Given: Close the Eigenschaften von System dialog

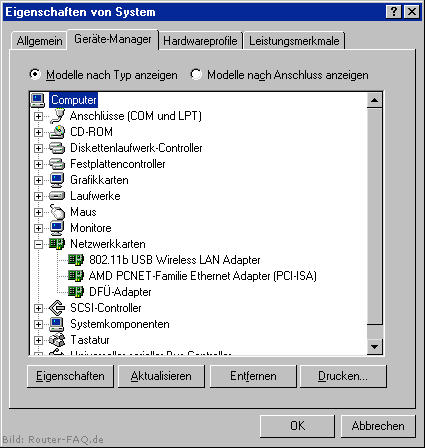Looking at the screenshot, I should 412,12.
